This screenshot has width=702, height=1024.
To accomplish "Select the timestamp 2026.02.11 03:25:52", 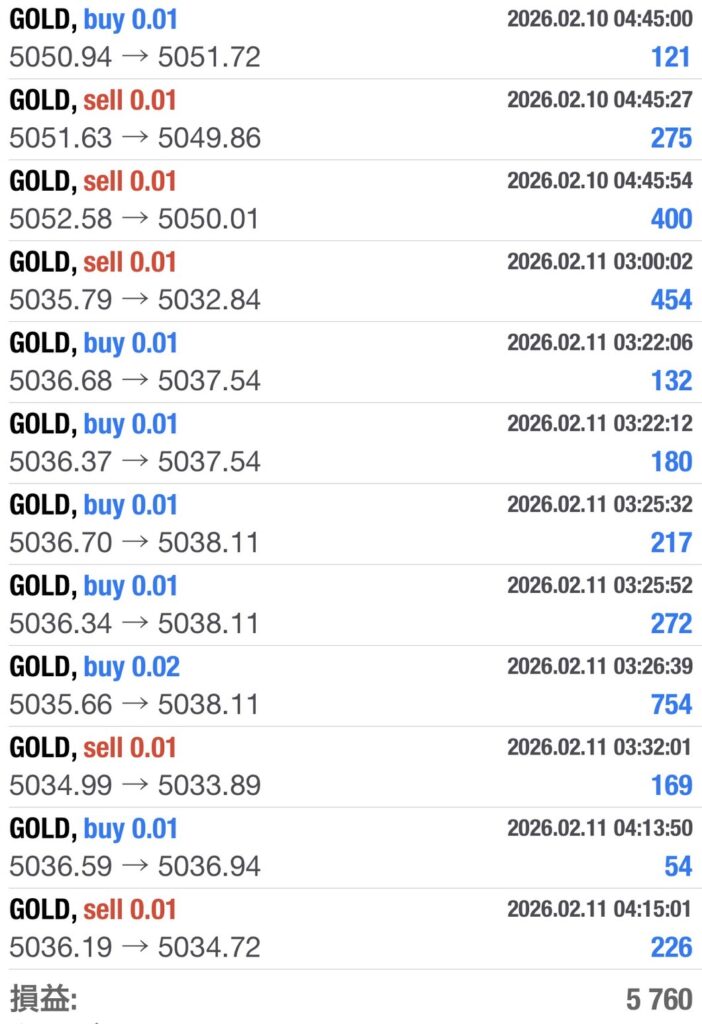I will click(x=599, y=586).
